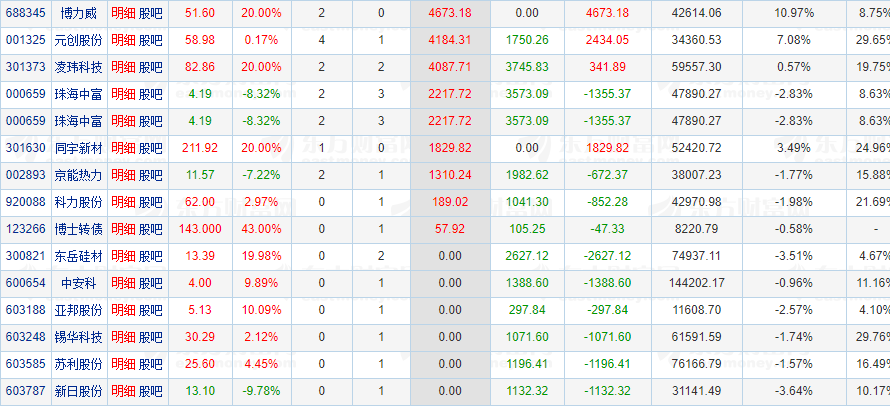Open 股吧 for 东岳硅材
The width and height of the screenshot is (890, 406).
tap(150, 256)
